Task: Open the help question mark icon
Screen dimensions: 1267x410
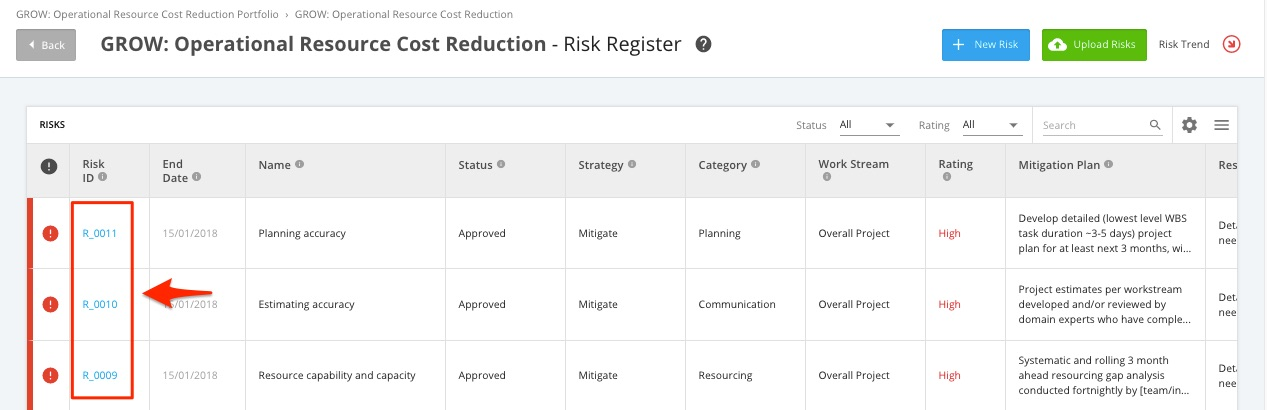Action: coord(704,45)
